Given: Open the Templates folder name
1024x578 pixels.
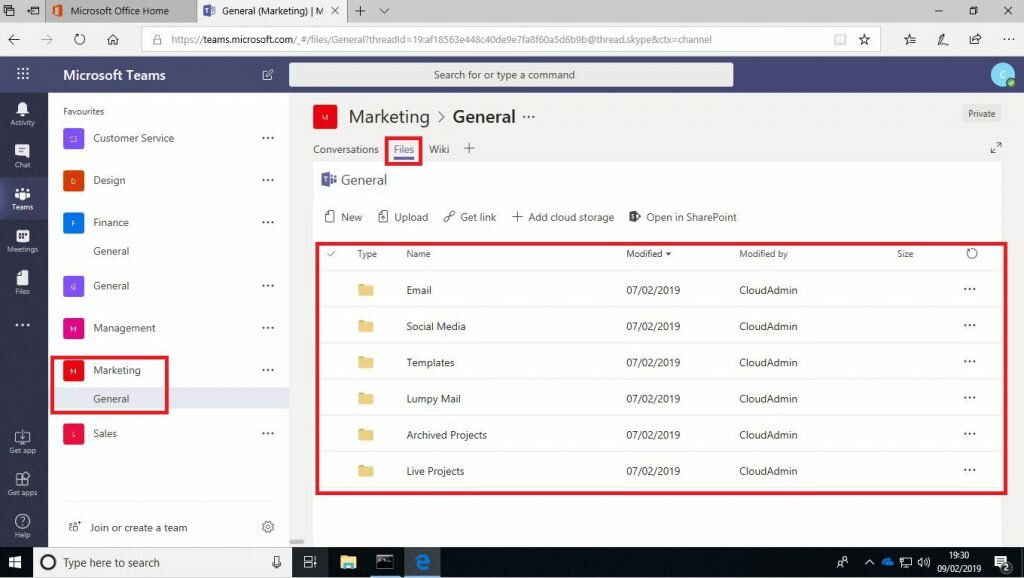Looking at the screenshot, I should pos(430,362).
